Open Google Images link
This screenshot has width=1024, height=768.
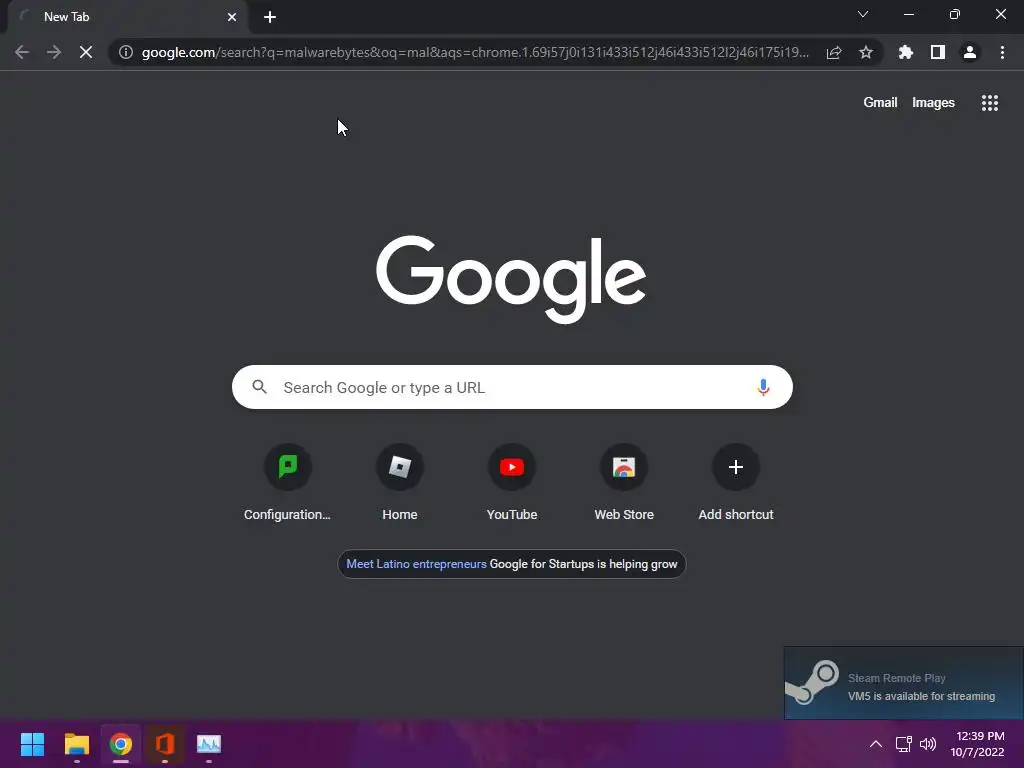933,103
